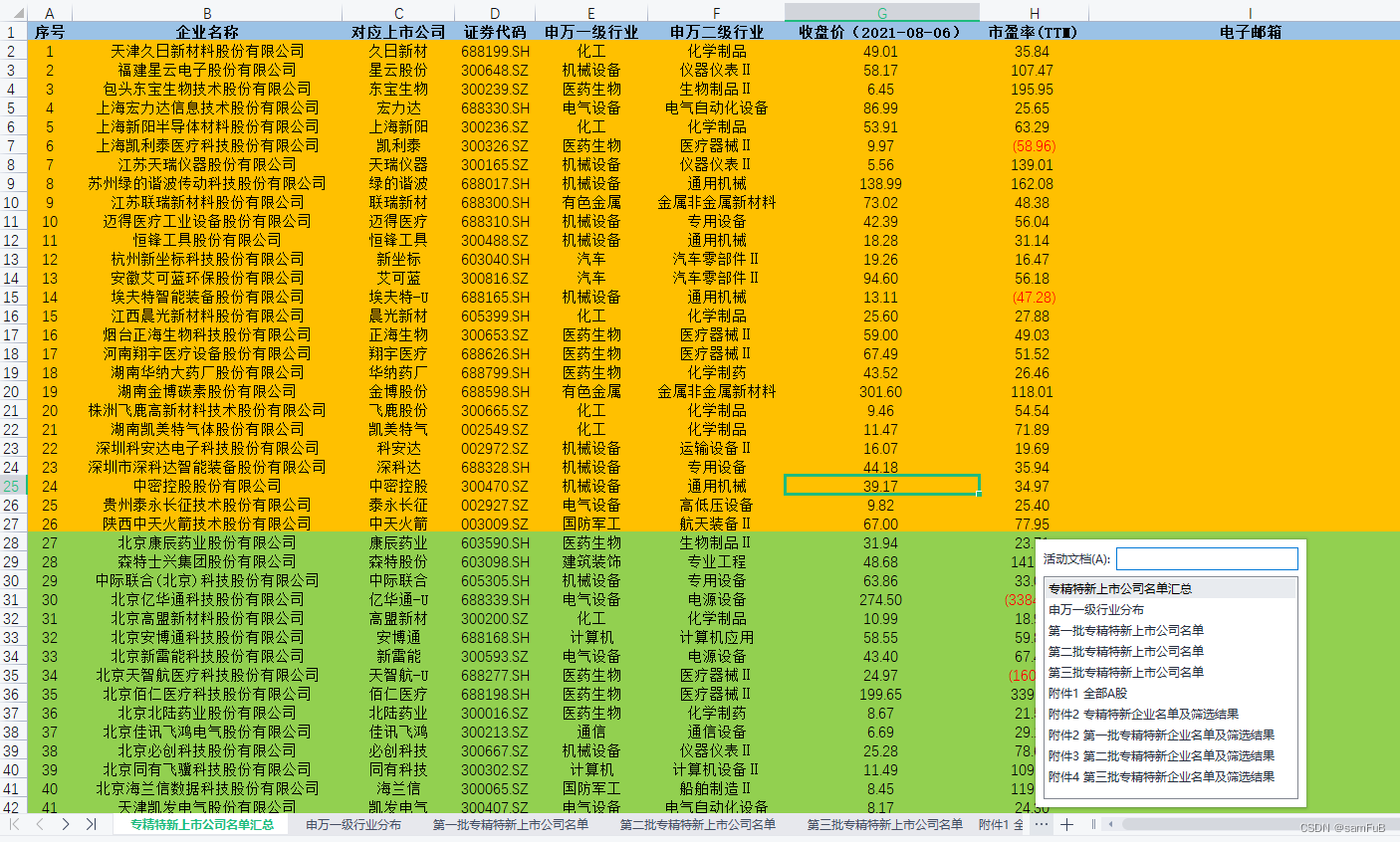
Task: Click the 申万一级行业 header cell
Action: point(591,32)
